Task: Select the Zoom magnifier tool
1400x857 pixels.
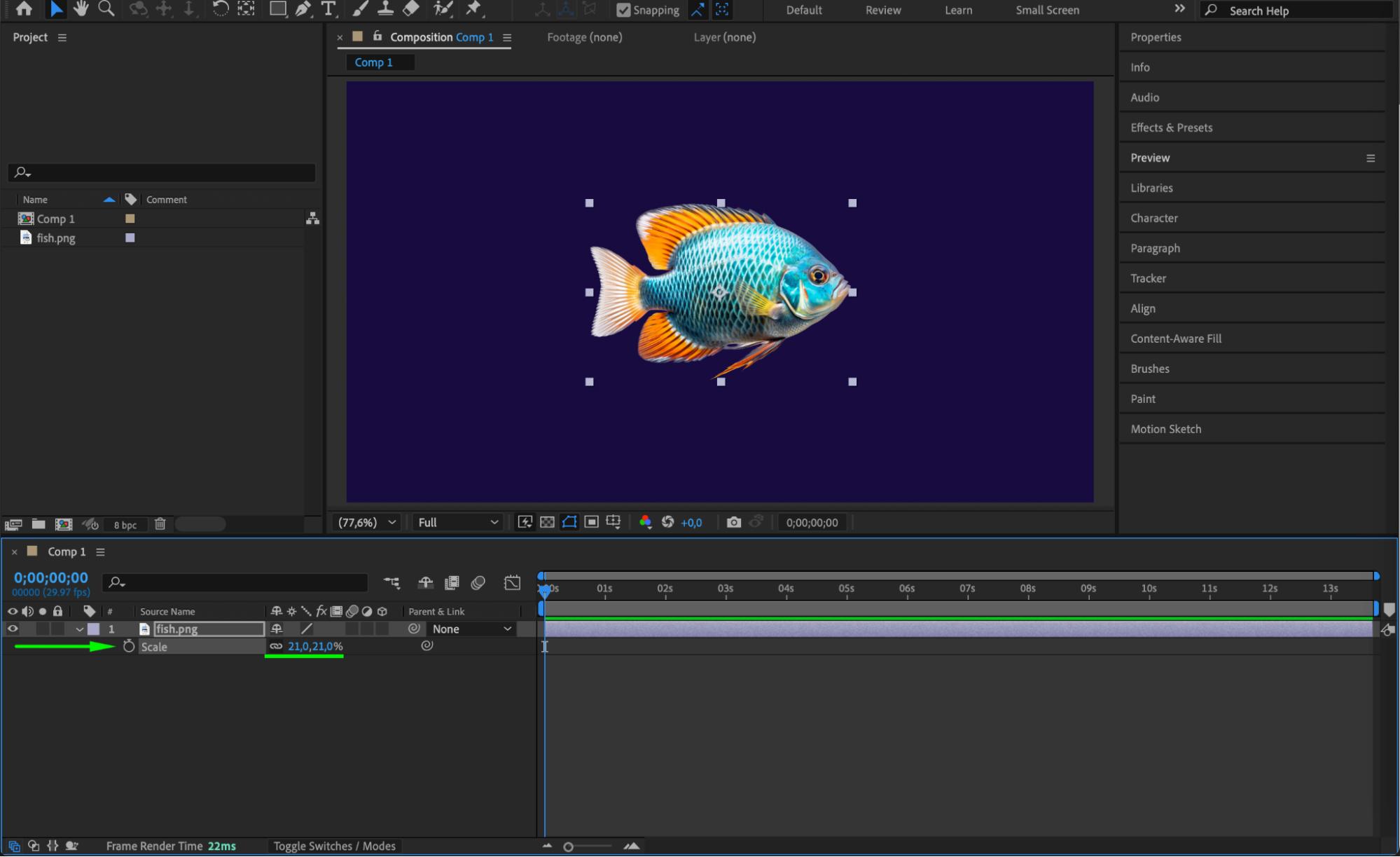Action: point(106,9)
